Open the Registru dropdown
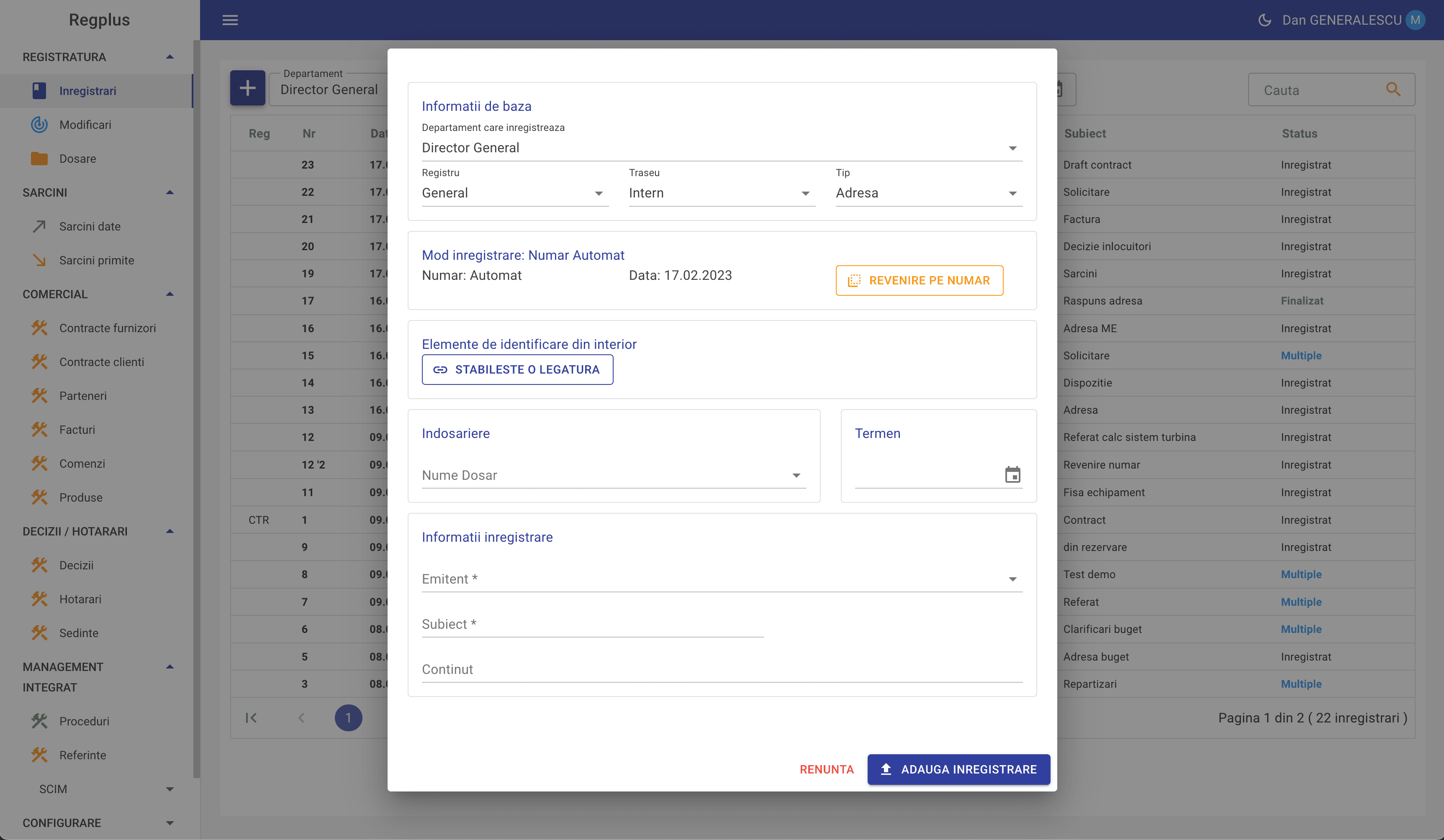This screenshot has height=840, width=1444. pyautogui.click(x=514, y=193)
